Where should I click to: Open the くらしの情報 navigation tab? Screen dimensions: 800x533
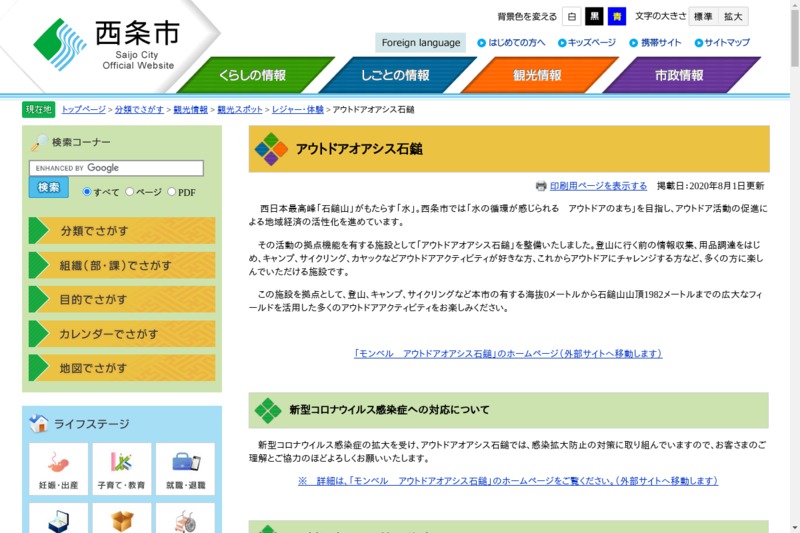pos(253,76)
